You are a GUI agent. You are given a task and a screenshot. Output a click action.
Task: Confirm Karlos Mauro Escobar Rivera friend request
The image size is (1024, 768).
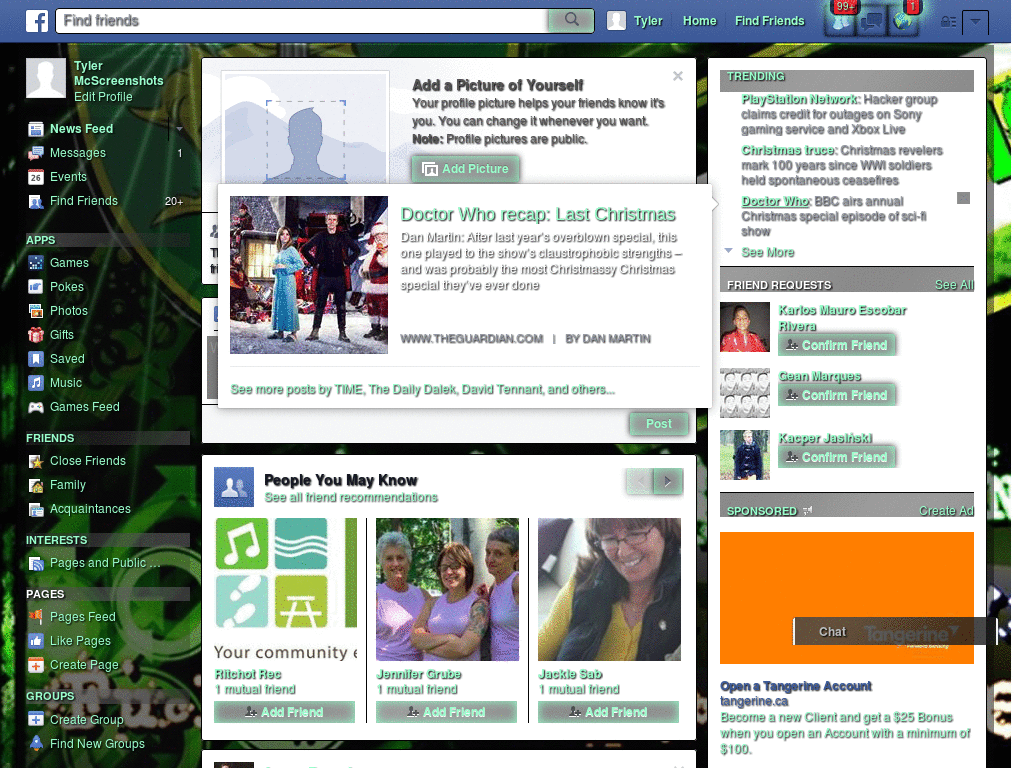[x=837, y=345]
